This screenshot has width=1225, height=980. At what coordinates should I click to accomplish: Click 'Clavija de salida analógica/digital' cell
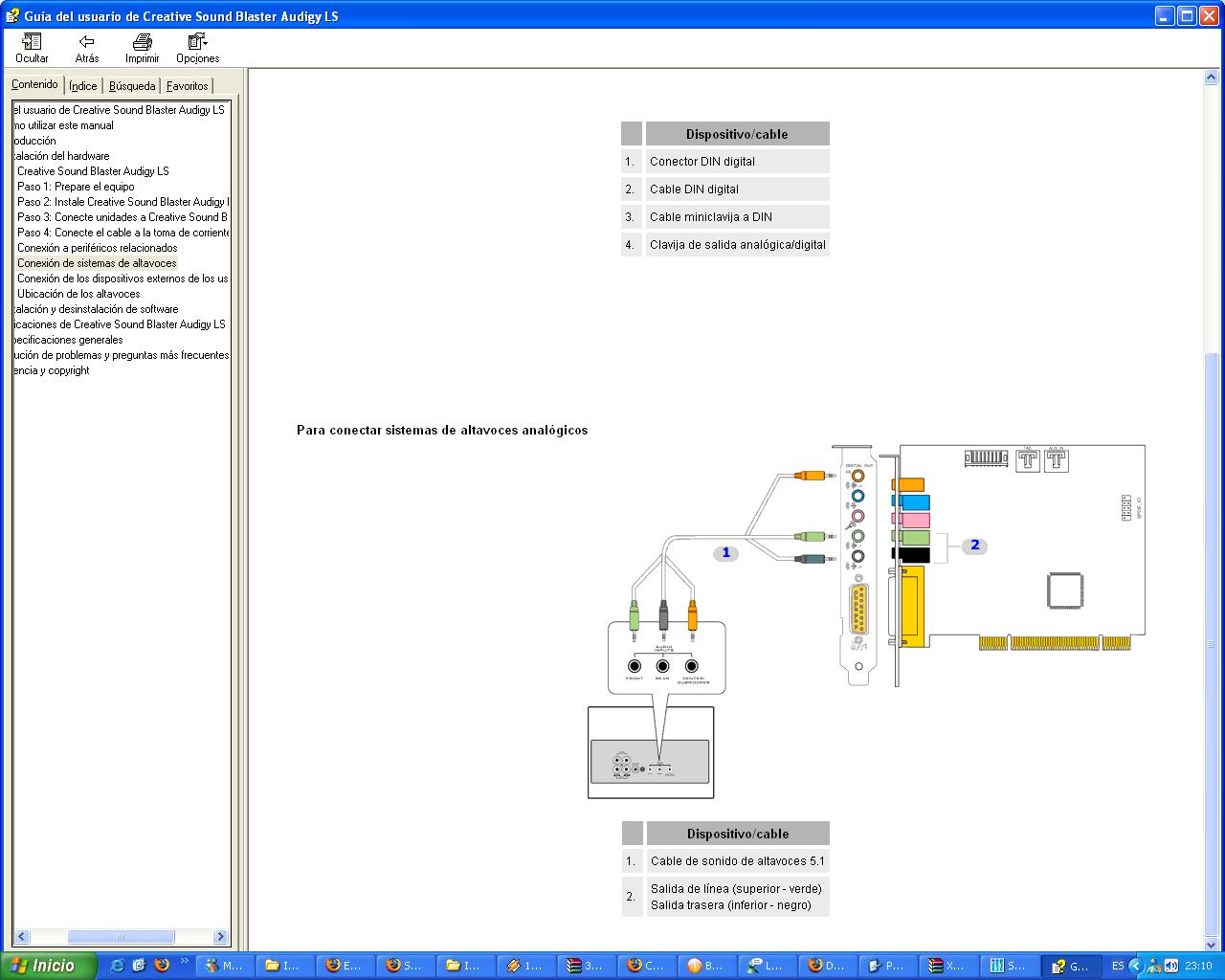coord(737,244)
